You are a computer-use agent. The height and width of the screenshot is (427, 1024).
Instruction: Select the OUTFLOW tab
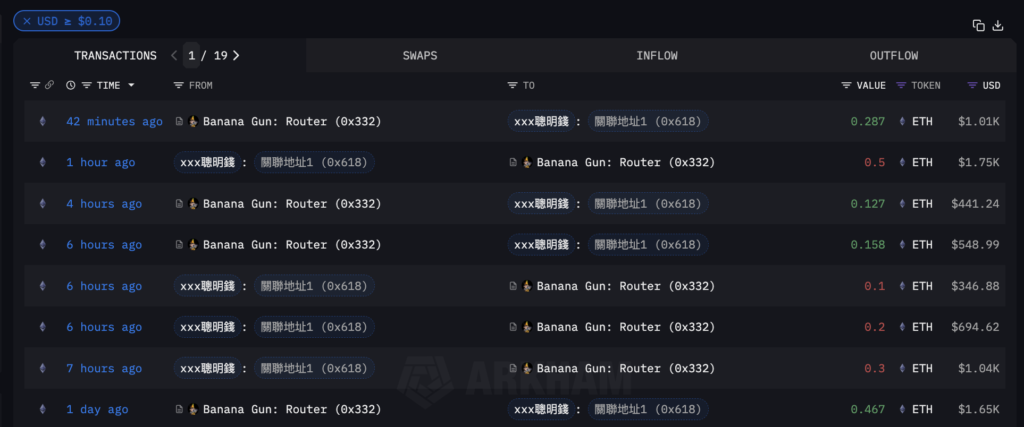click(x=893, y=56)
